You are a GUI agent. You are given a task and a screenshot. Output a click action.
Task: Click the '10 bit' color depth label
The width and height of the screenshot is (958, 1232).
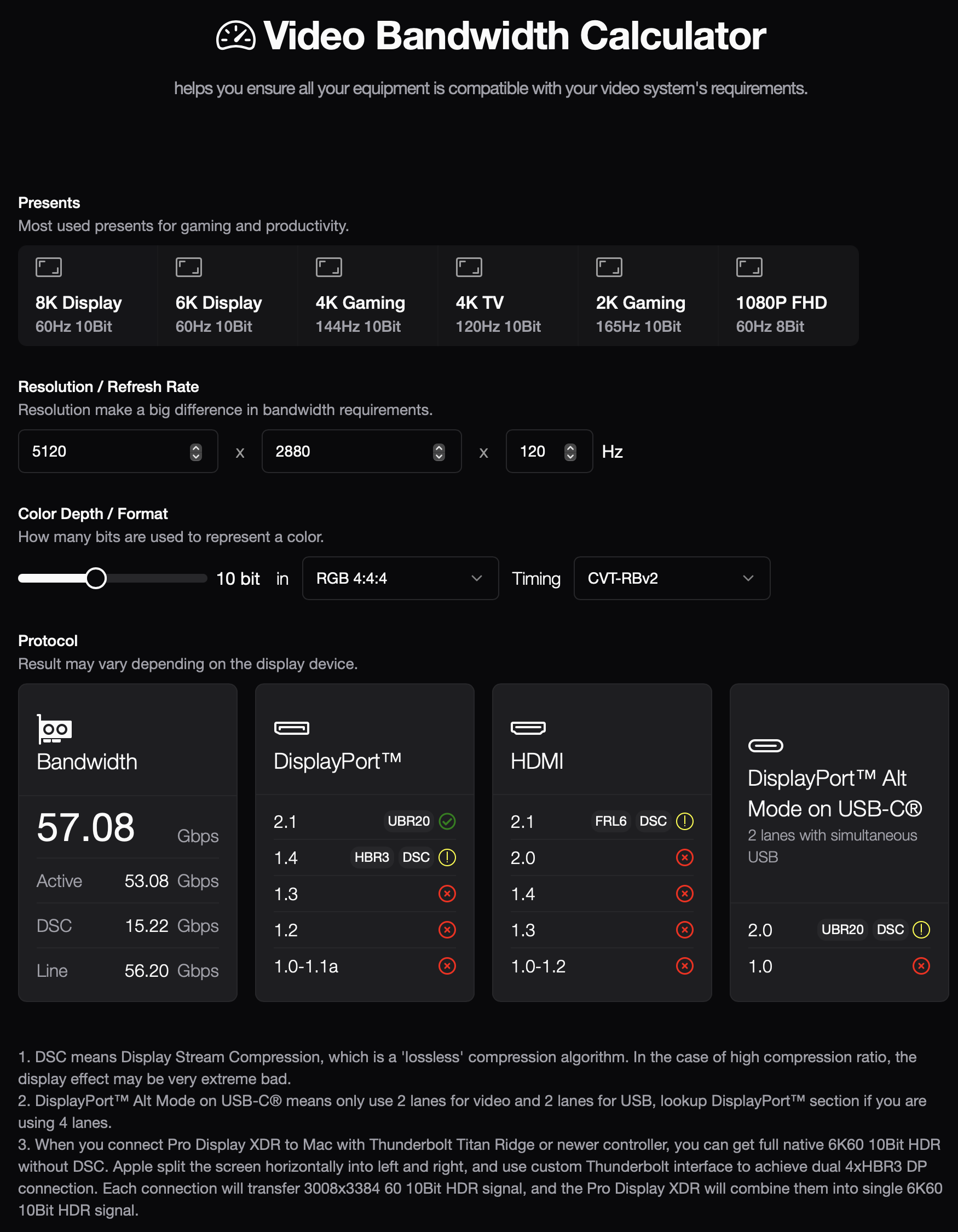(238, 579)
